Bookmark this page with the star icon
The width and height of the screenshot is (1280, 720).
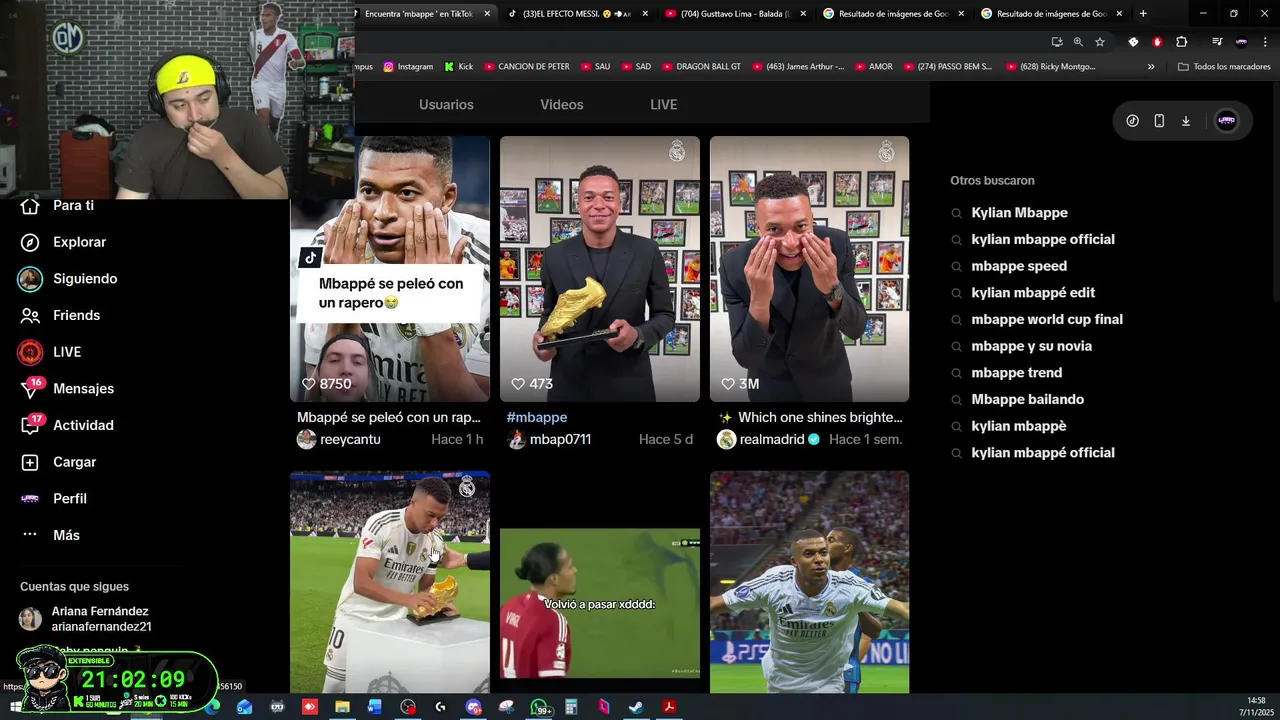(x=1100, y=42)
